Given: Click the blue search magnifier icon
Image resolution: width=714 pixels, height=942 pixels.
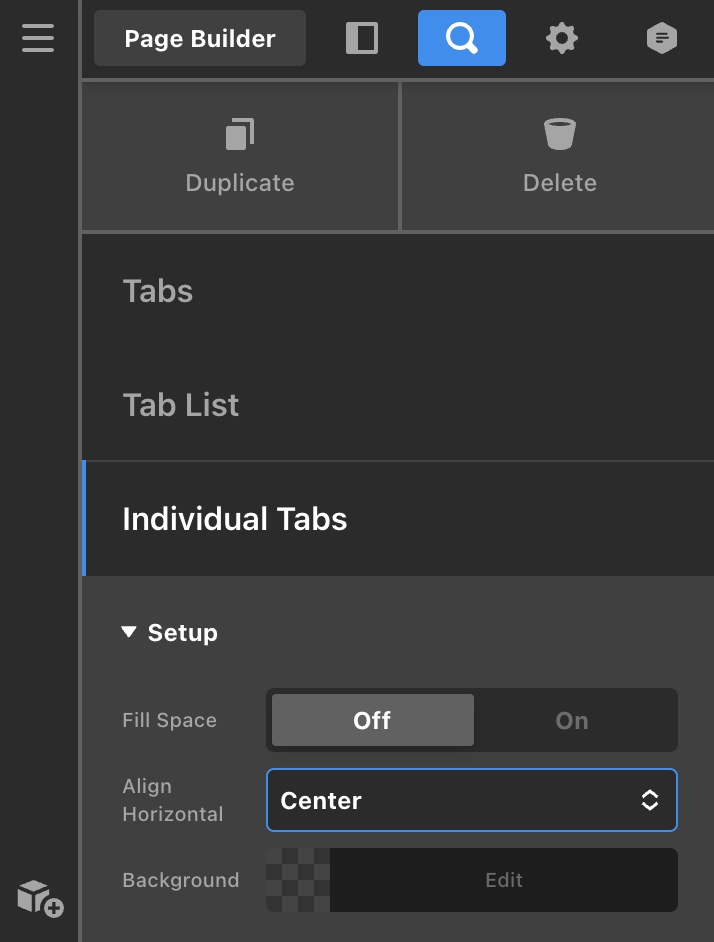Looking at the screenshot, I should coord(461,38).
